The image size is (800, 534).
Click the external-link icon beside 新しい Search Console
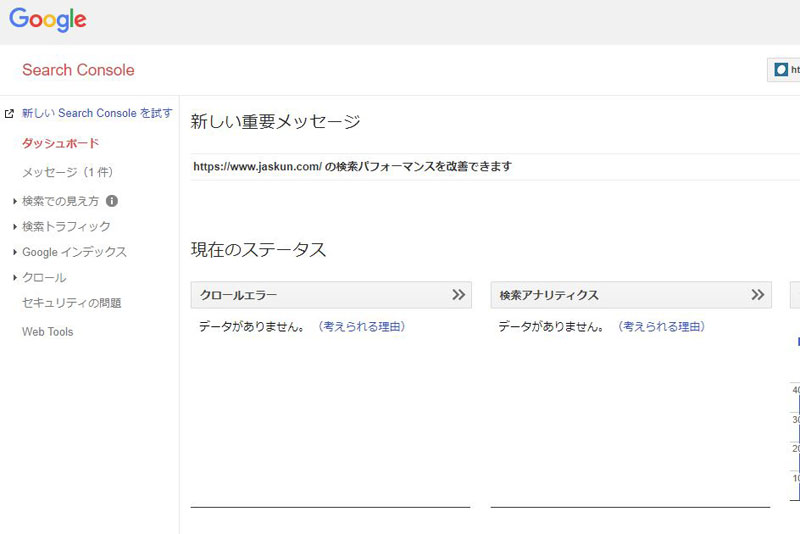[9, 113]
